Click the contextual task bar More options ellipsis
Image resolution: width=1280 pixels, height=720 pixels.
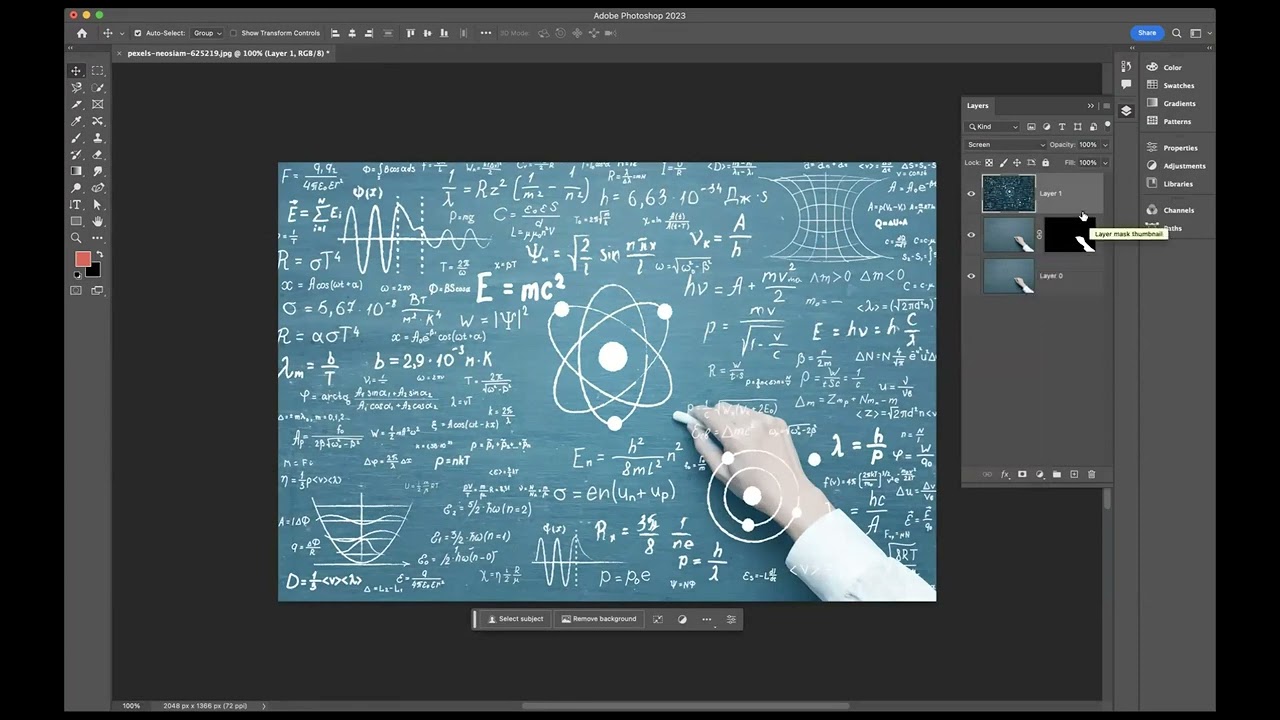pyautogui.click(x=707, y=619)
